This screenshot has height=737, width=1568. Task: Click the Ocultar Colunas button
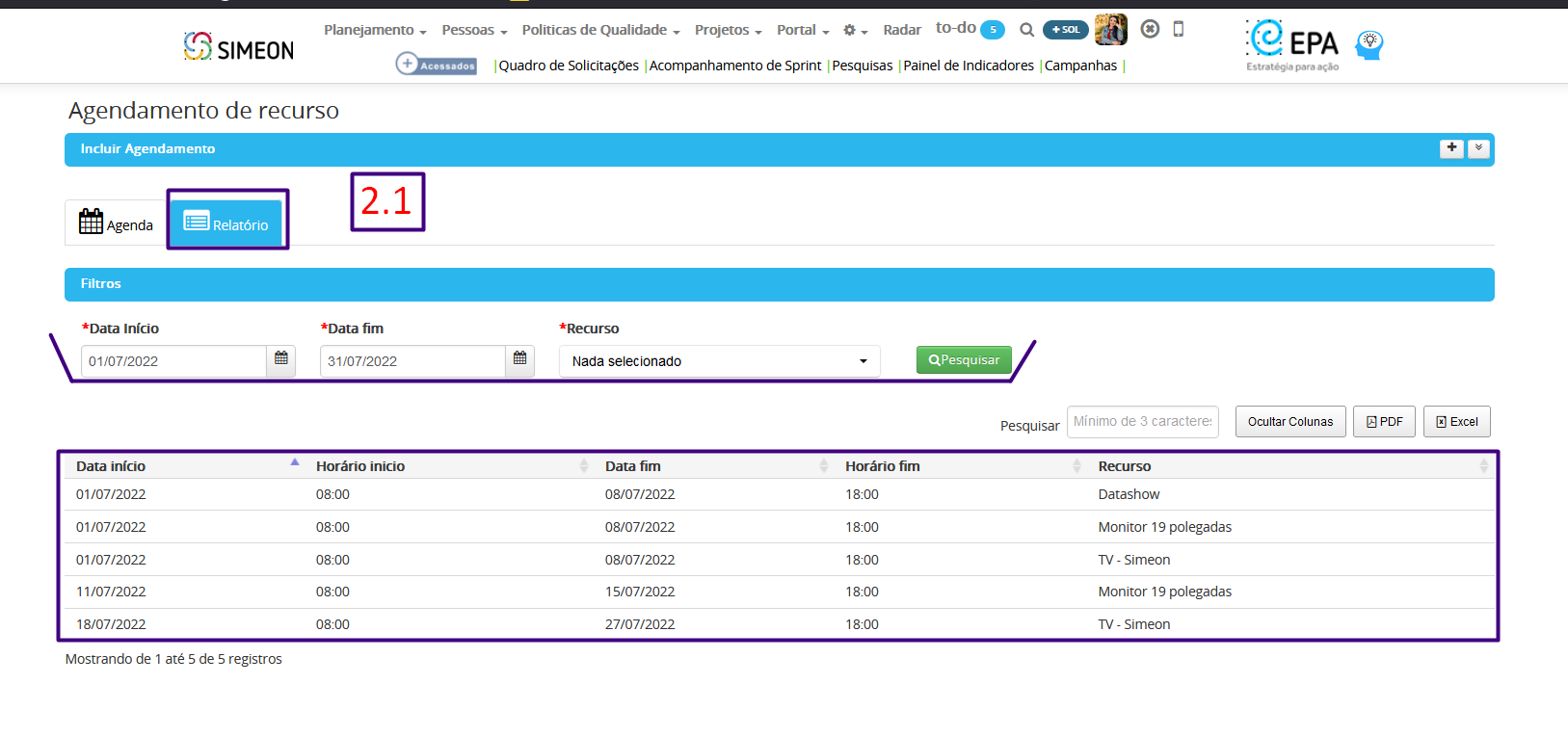[x=1290, y=422]
